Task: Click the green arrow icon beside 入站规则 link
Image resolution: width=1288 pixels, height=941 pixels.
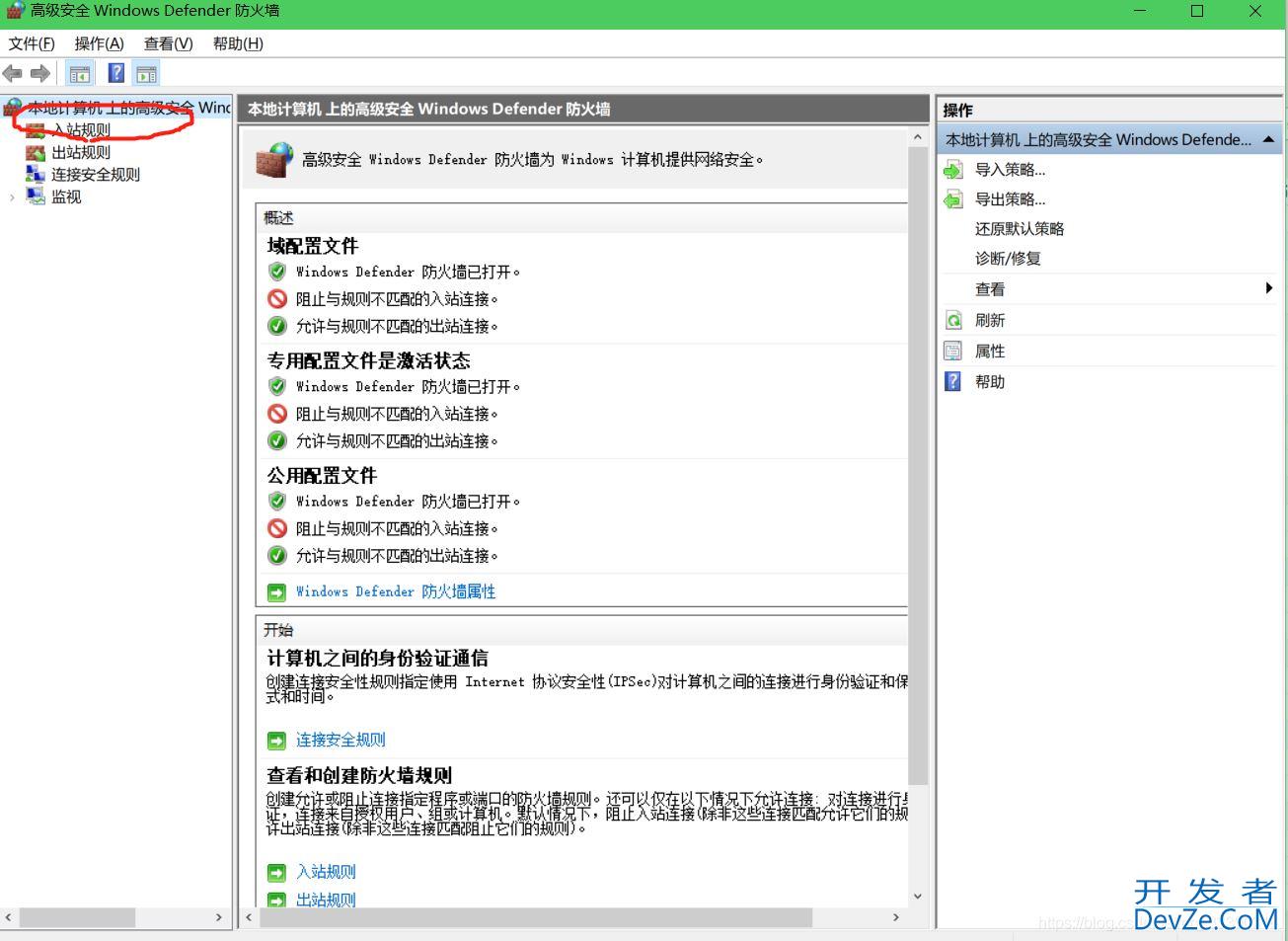Action: click(x=276, y=872)
